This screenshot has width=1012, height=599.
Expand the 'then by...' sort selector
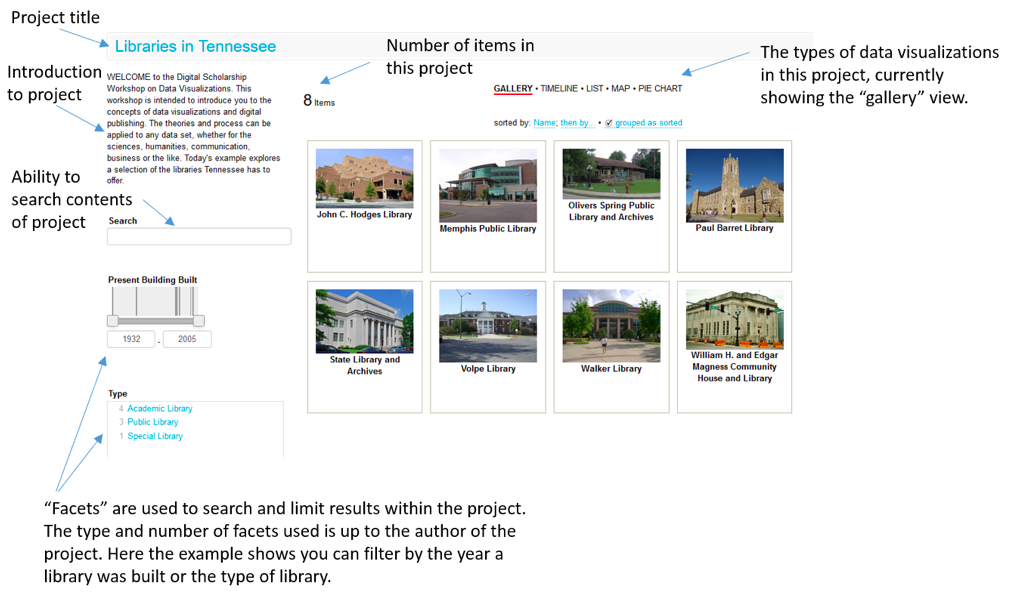click(x=575, y=123)
